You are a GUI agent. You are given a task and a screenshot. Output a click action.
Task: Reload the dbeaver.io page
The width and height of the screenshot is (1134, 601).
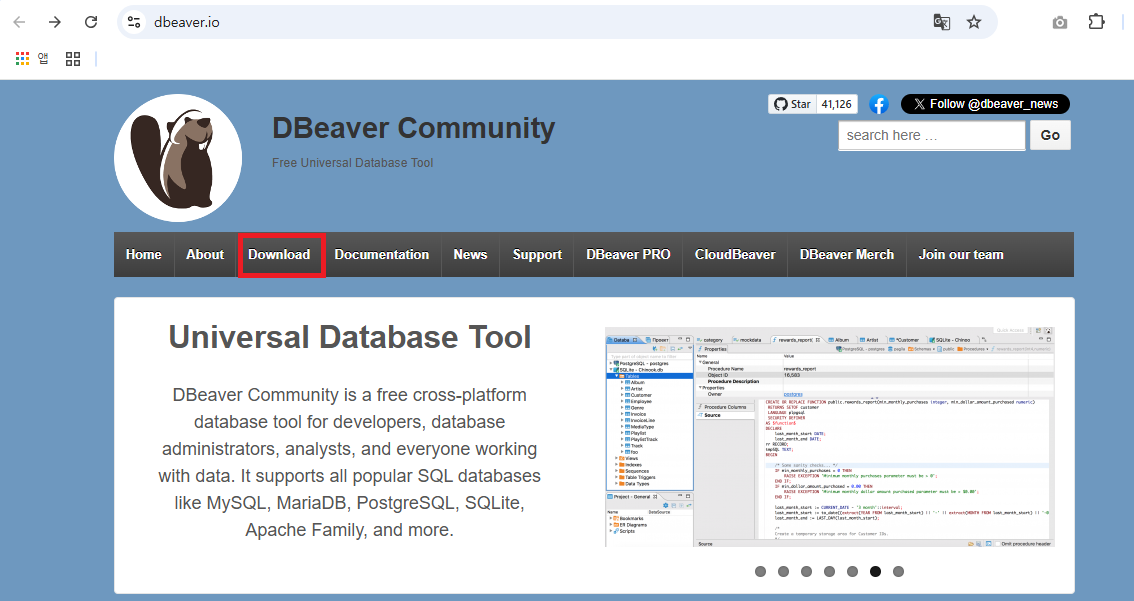coord(90,22)
